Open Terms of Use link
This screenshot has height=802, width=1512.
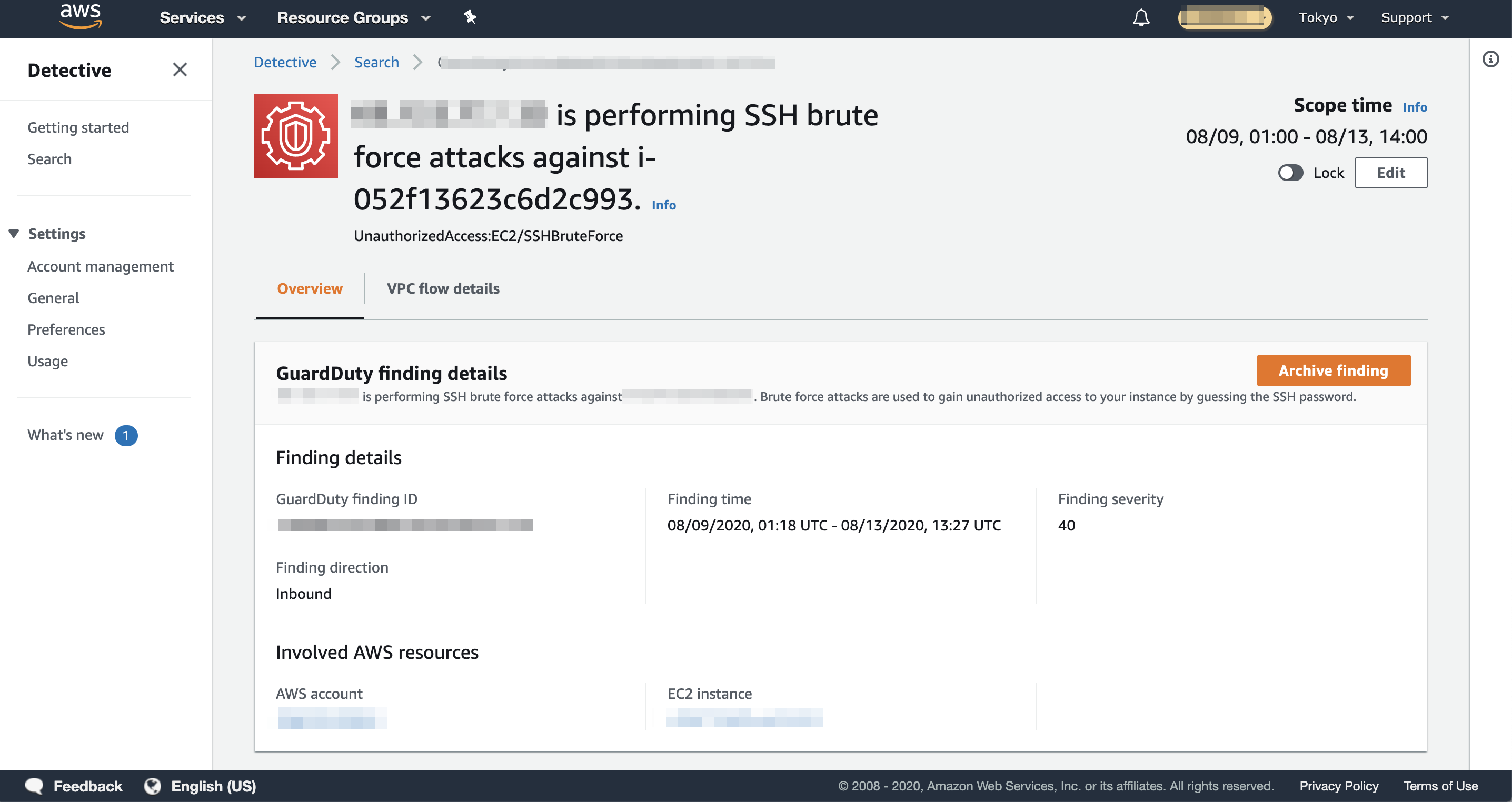[x=1440, y=786]
